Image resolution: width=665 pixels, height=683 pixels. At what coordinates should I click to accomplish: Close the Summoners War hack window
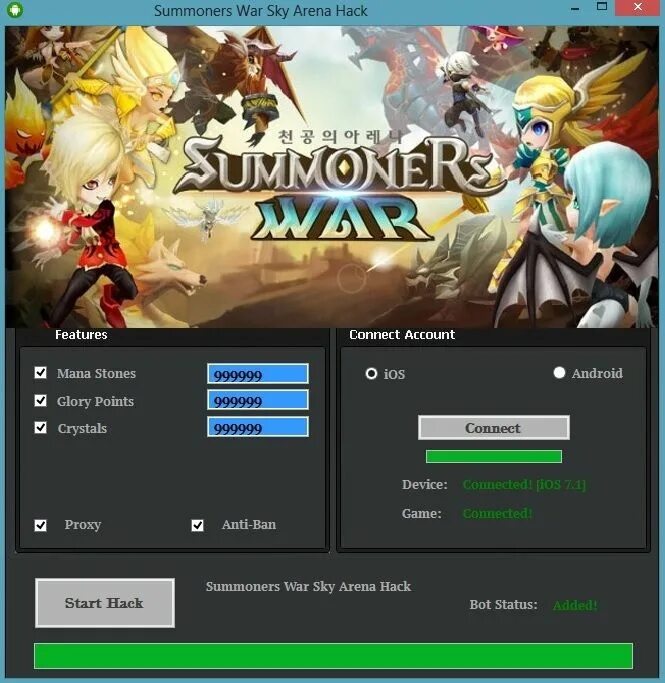(638, 7)
